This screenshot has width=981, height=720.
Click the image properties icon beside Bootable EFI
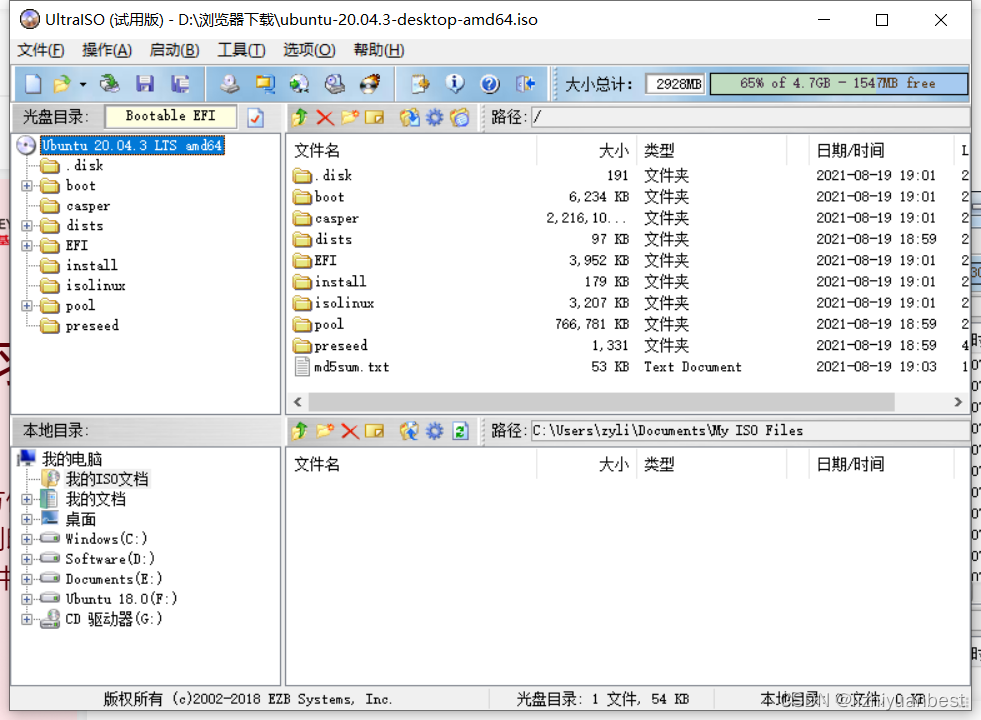[x=256, y=118]
